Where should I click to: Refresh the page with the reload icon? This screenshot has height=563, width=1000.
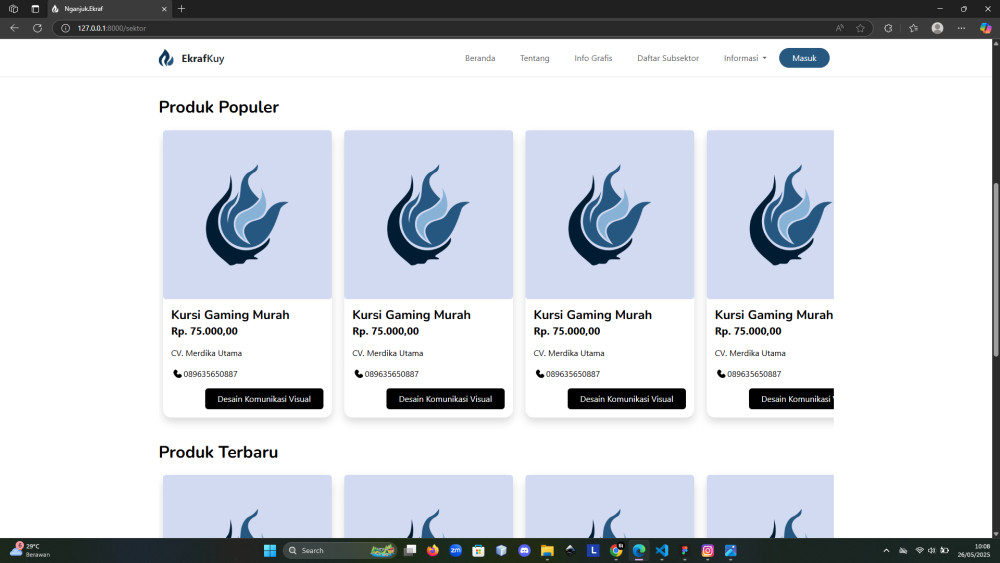coord(37,28)
